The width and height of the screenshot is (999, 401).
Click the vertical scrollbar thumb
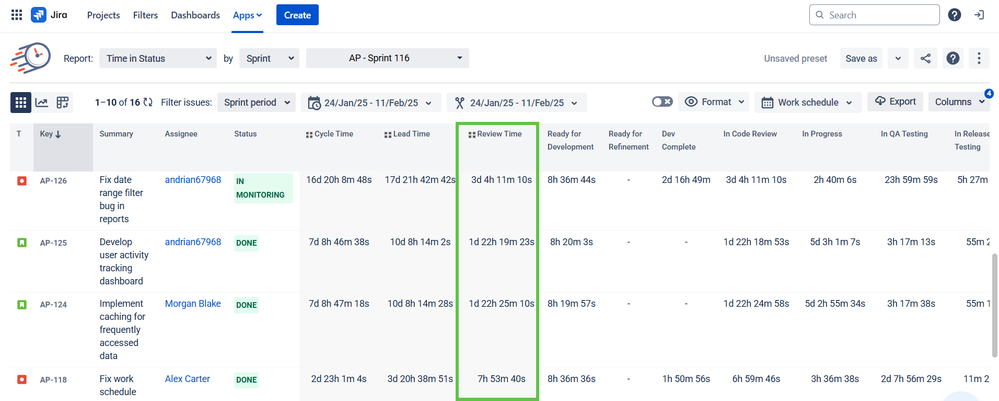point(995,304)
